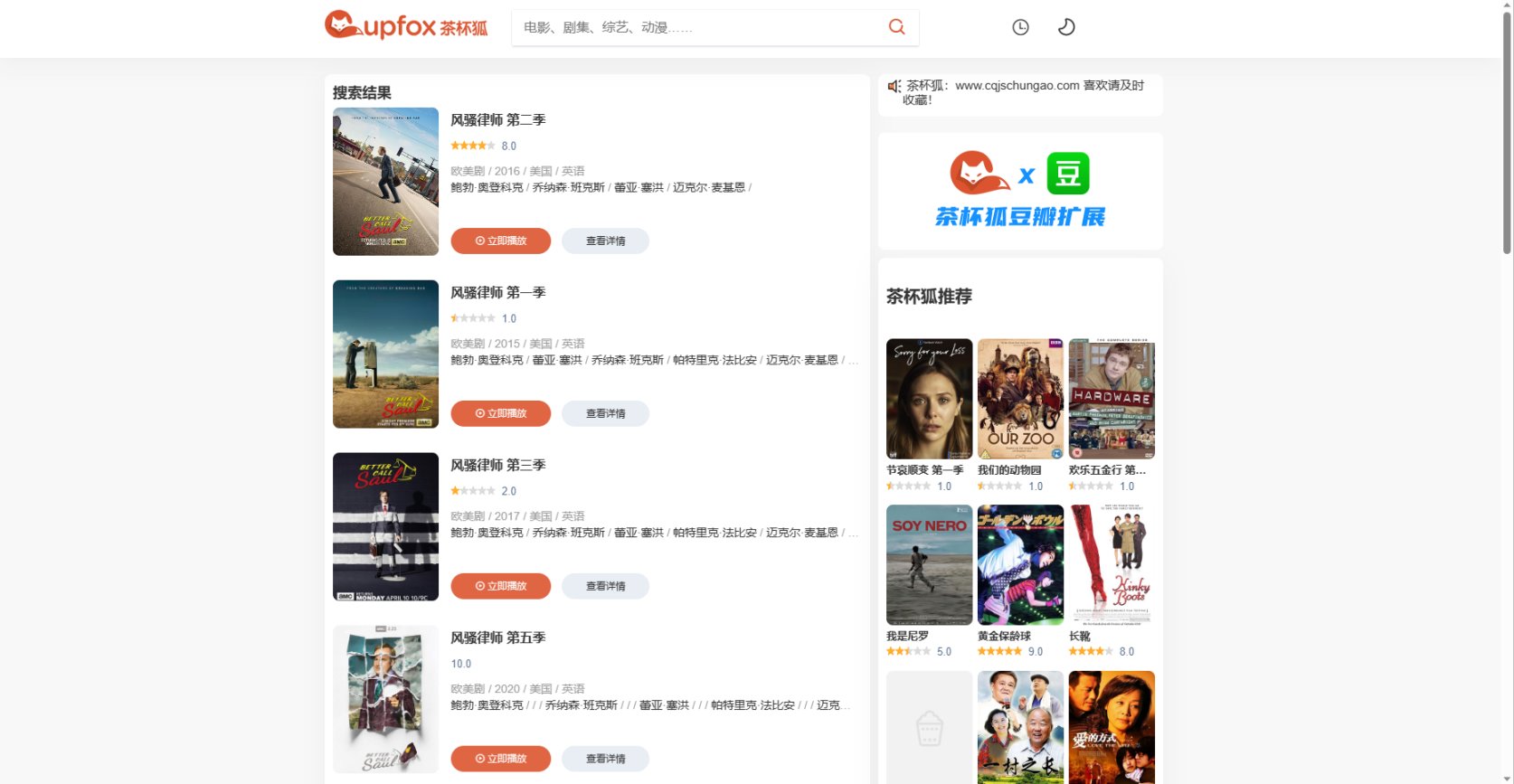
Task: Open 一村之长 recommended poster
Action: point(1020,727)
